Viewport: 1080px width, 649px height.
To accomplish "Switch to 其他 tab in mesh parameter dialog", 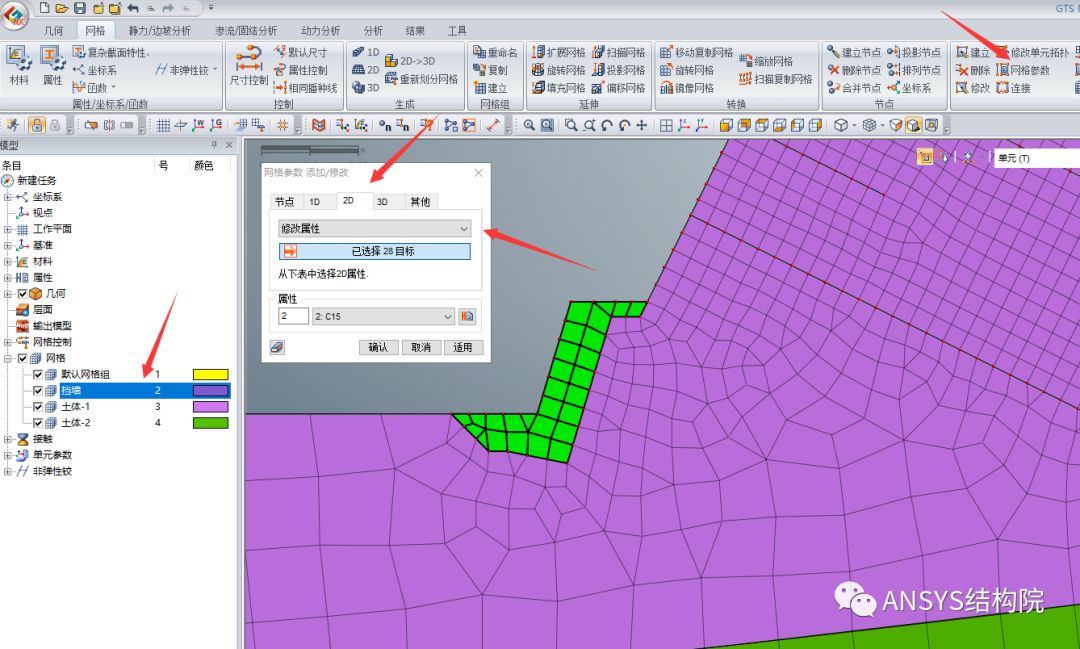I will click(x=420, y=201).
